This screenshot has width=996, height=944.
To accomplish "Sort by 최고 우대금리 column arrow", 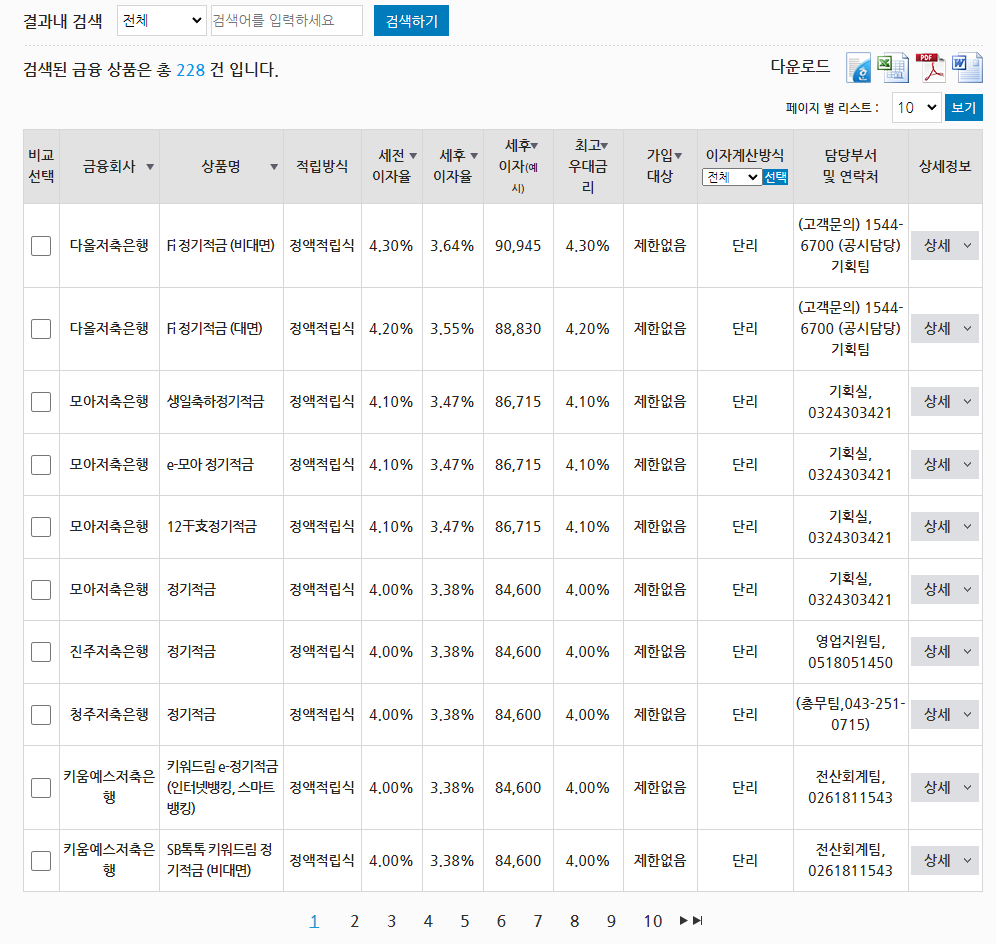I will click(604, 145).
